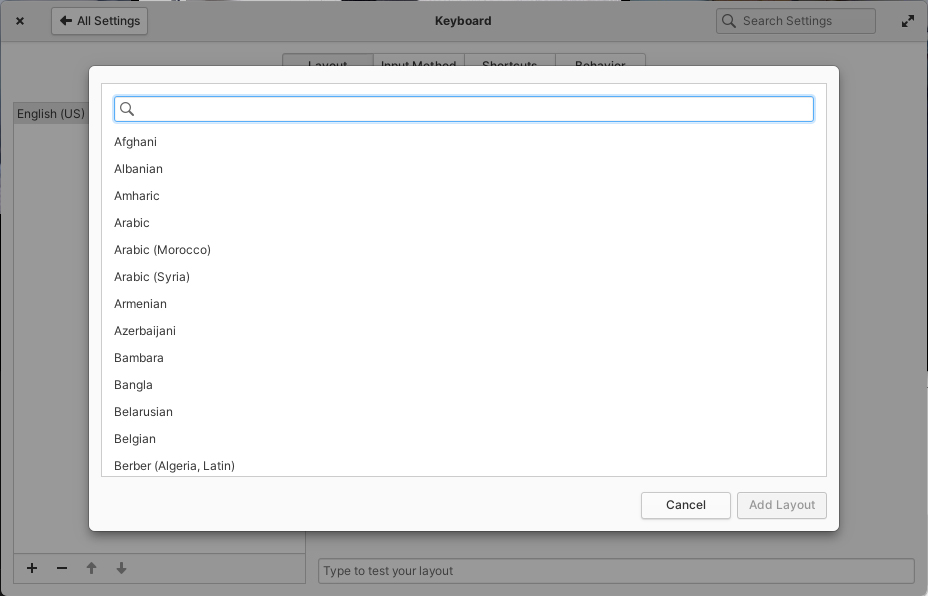Click the fullscreen expand icon
The width and height of the screenshot is (928, 596).
pyautogui.click(x=907, y=21)
